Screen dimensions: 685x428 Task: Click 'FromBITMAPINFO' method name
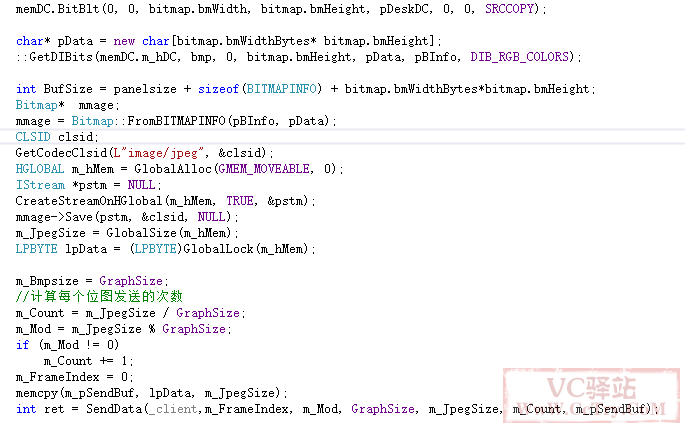tap(176, 121)
